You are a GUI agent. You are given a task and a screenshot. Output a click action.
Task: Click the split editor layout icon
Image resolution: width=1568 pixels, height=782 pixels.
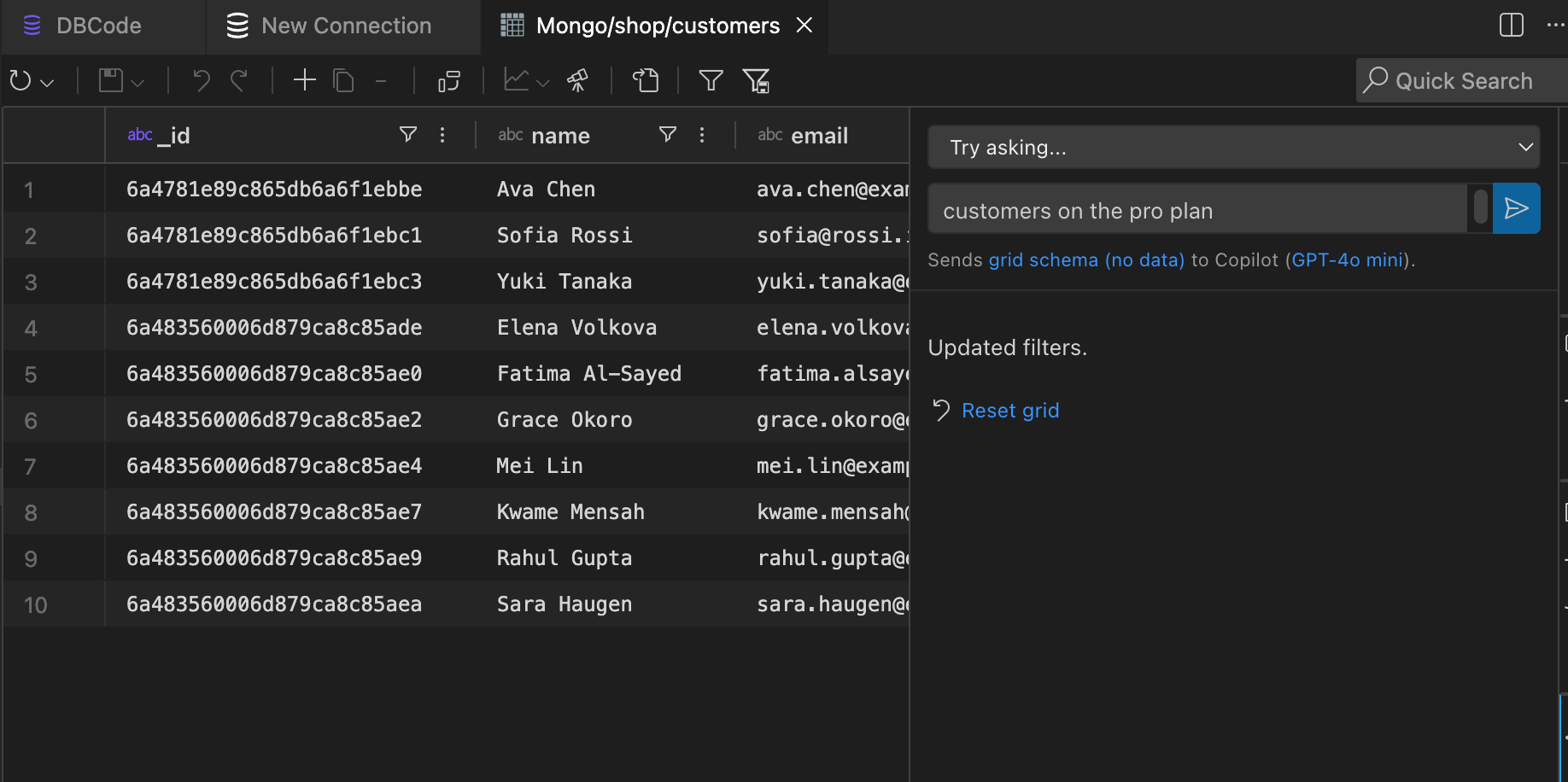1512,25
